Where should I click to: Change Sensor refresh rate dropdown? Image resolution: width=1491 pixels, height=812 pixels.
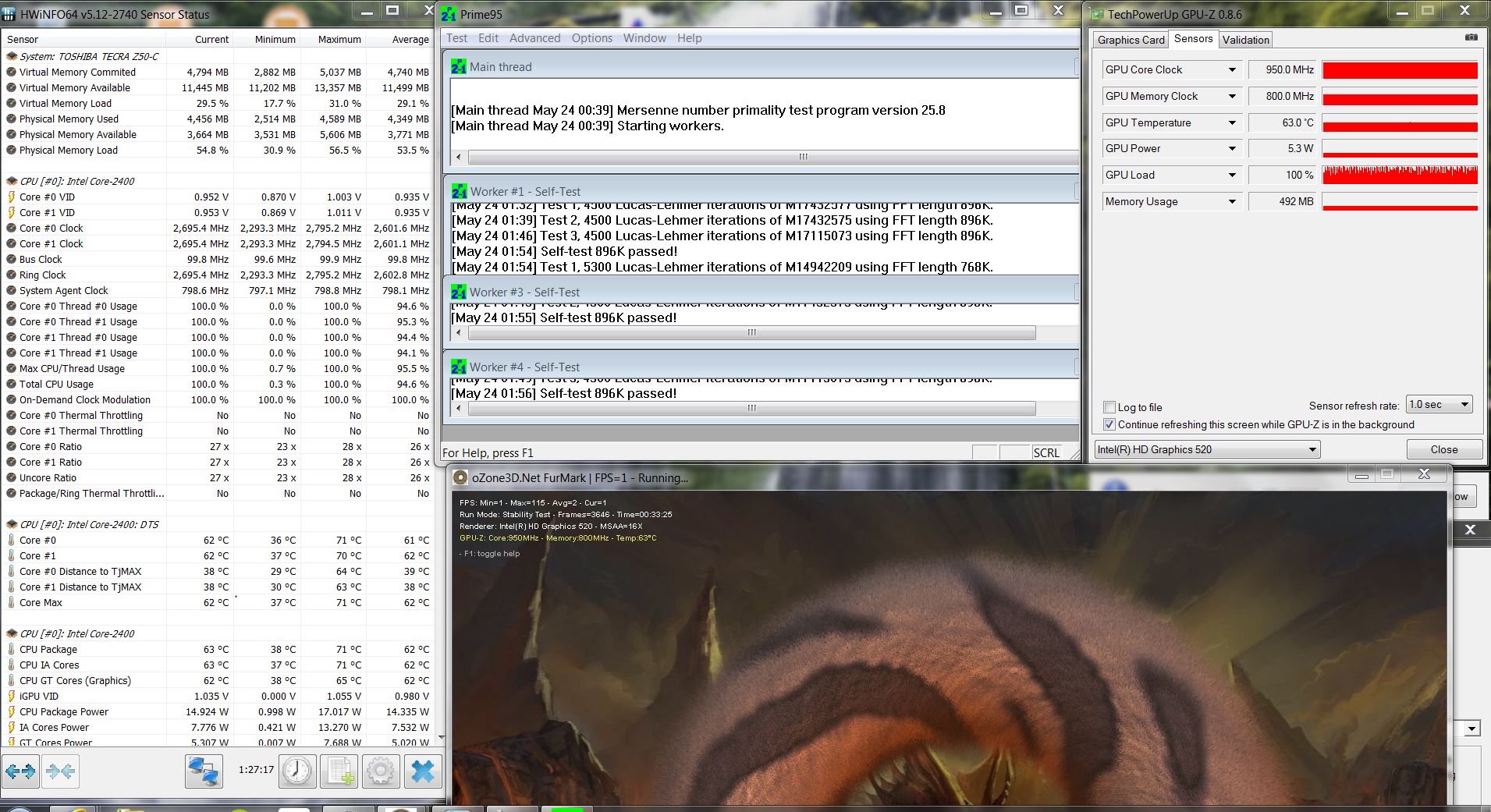click(1439, 404)
